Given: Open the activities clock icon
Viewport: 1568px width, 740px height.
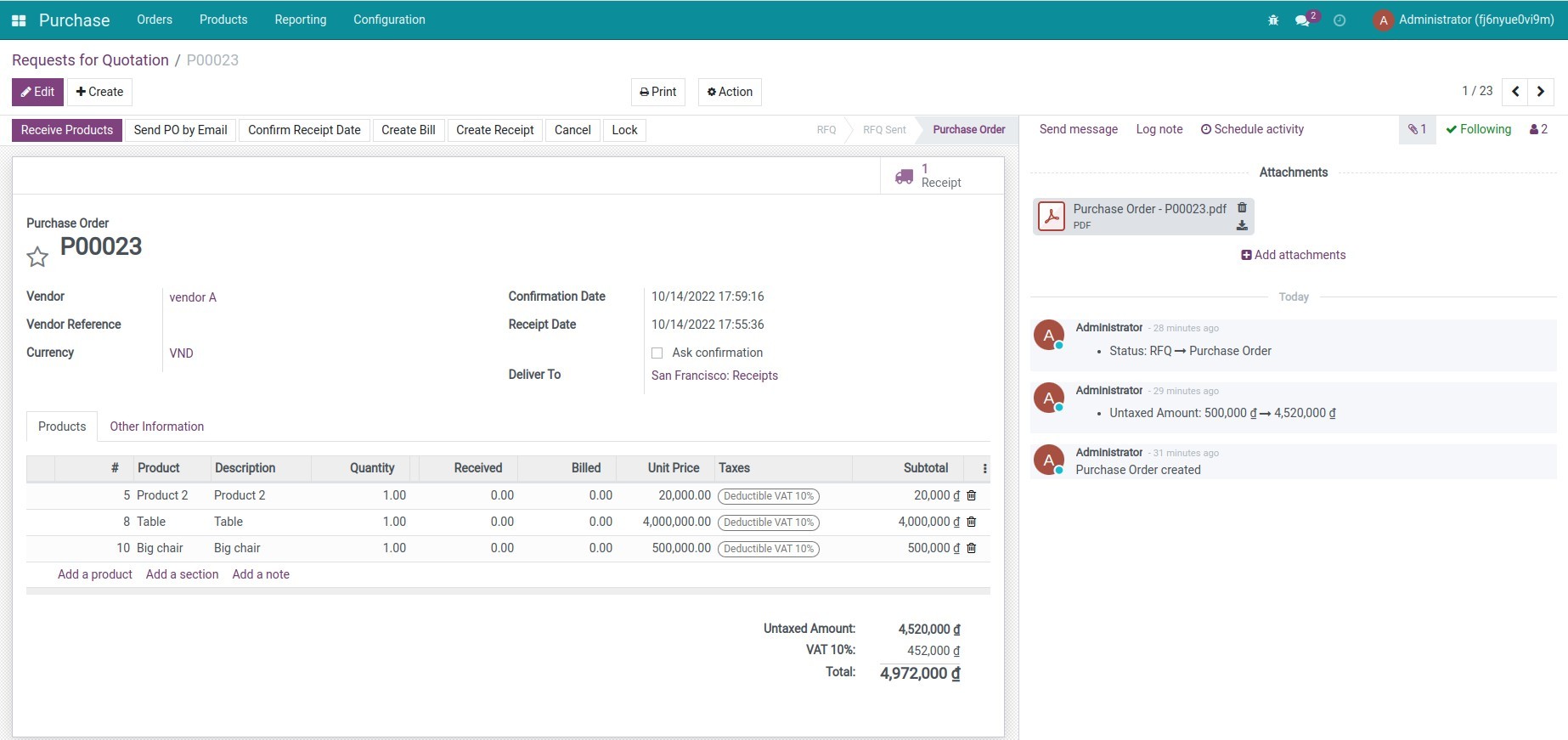Looking at the screenshot, I should point(1340,20).
